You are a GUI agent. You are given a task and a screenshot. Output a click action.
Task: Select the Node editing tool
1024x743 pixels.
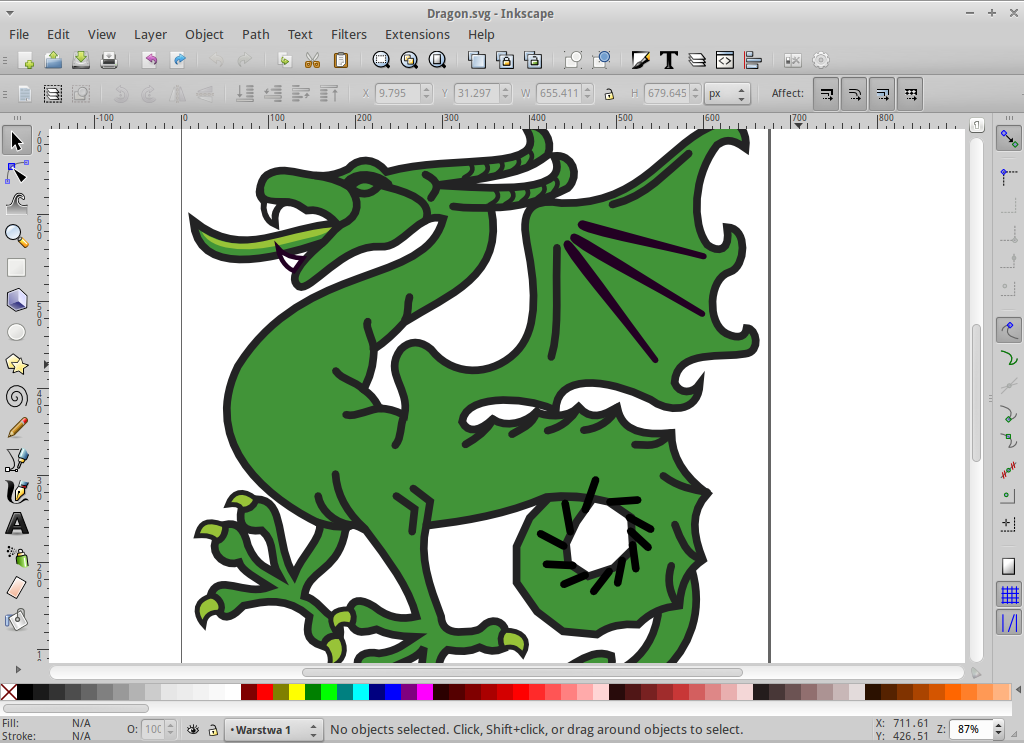16,172
